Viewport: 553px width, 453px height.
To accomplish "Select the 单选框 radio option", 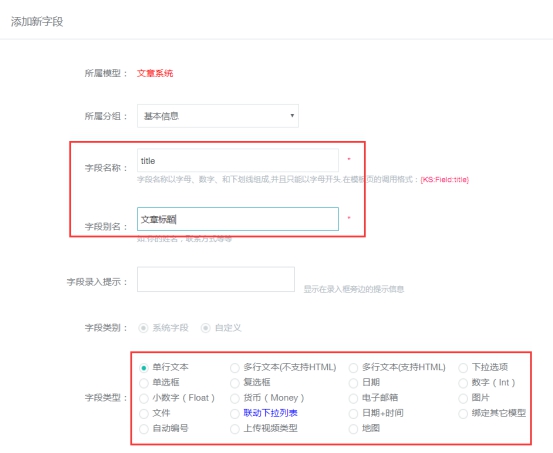I will click(144, 383).
